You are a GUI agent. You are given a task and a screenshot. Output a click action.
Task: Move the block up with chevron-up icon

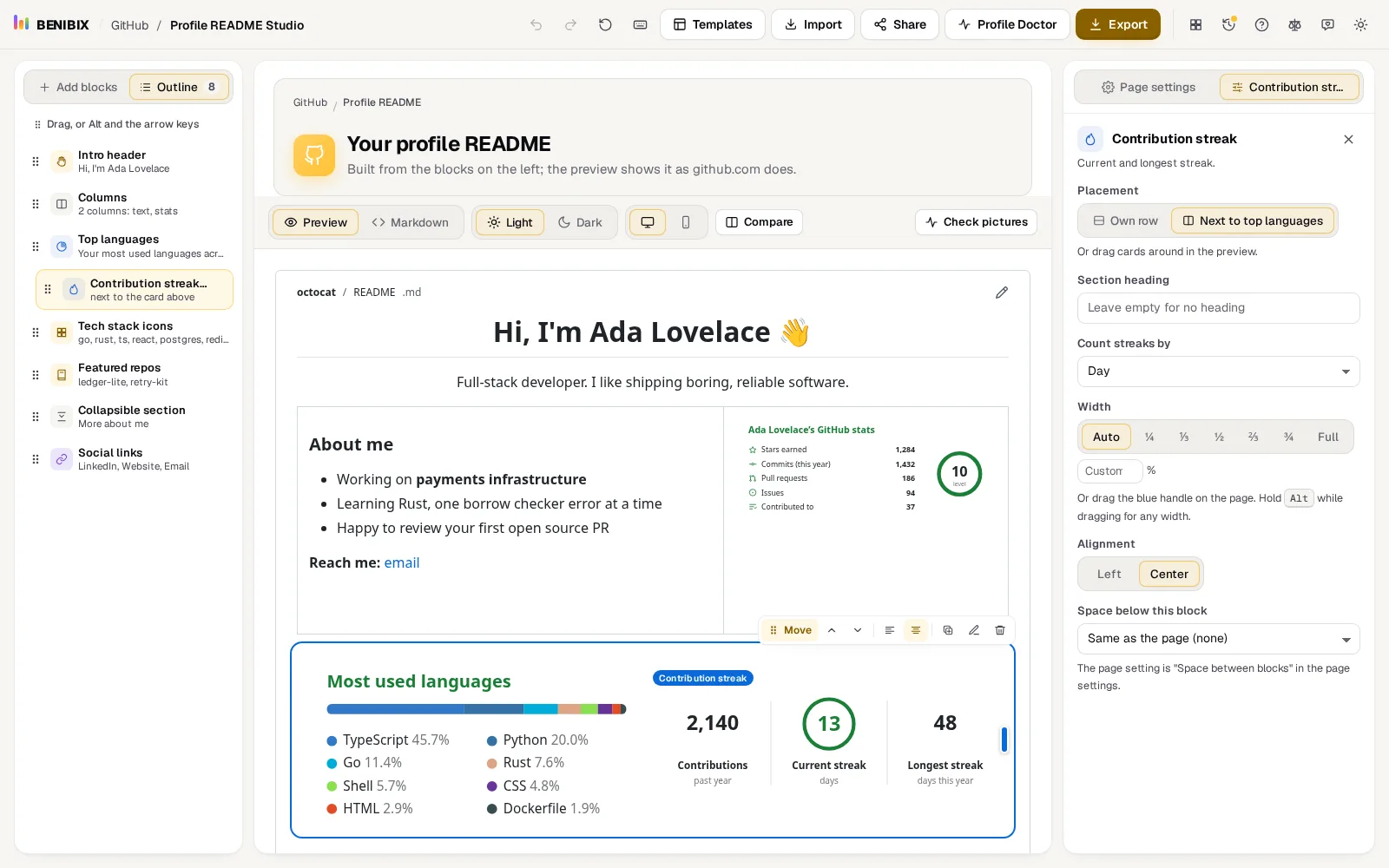832,630
